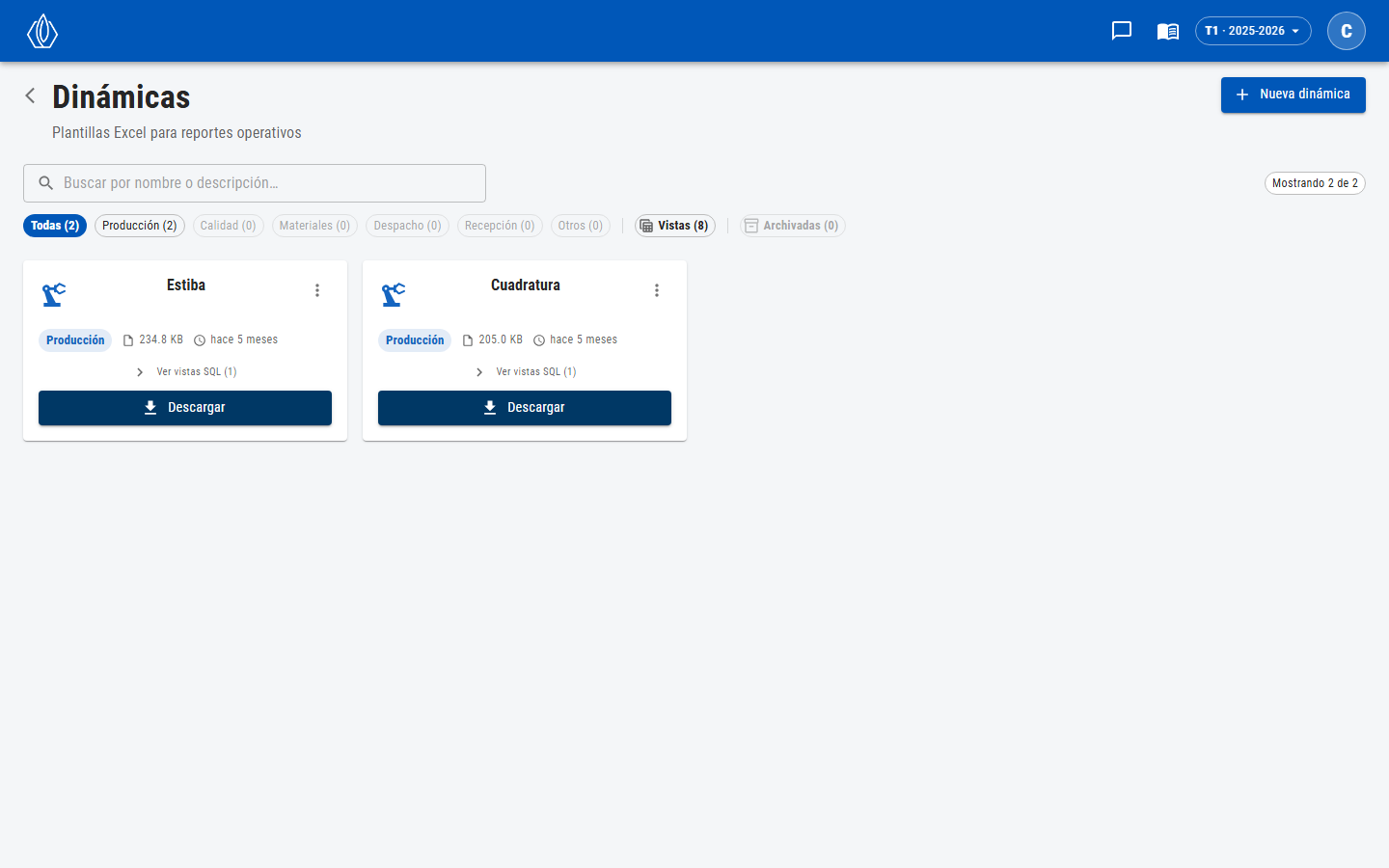1389x868 pixels.
Task: Go back using the left arrow
Action: (x=30, y=95)
